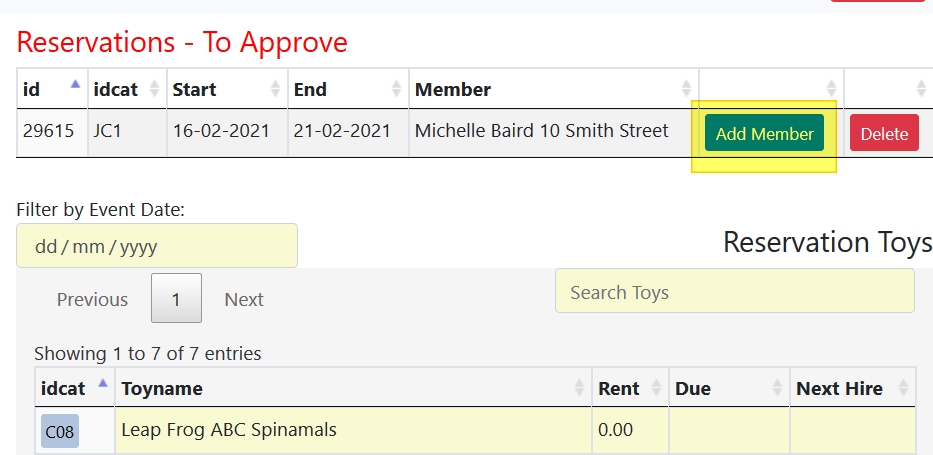The height and width of the screenshot is (455, 933).
Task: Click the green Add Member button
Action: pyautogui.click(x=764, y=133)
